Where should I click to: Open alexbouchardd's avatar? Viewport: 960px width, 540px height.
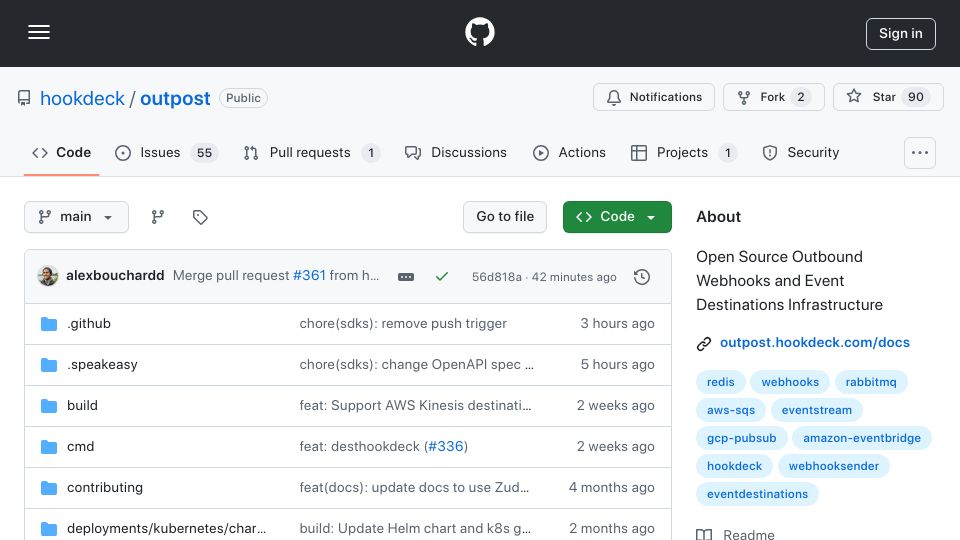[48, 276]
